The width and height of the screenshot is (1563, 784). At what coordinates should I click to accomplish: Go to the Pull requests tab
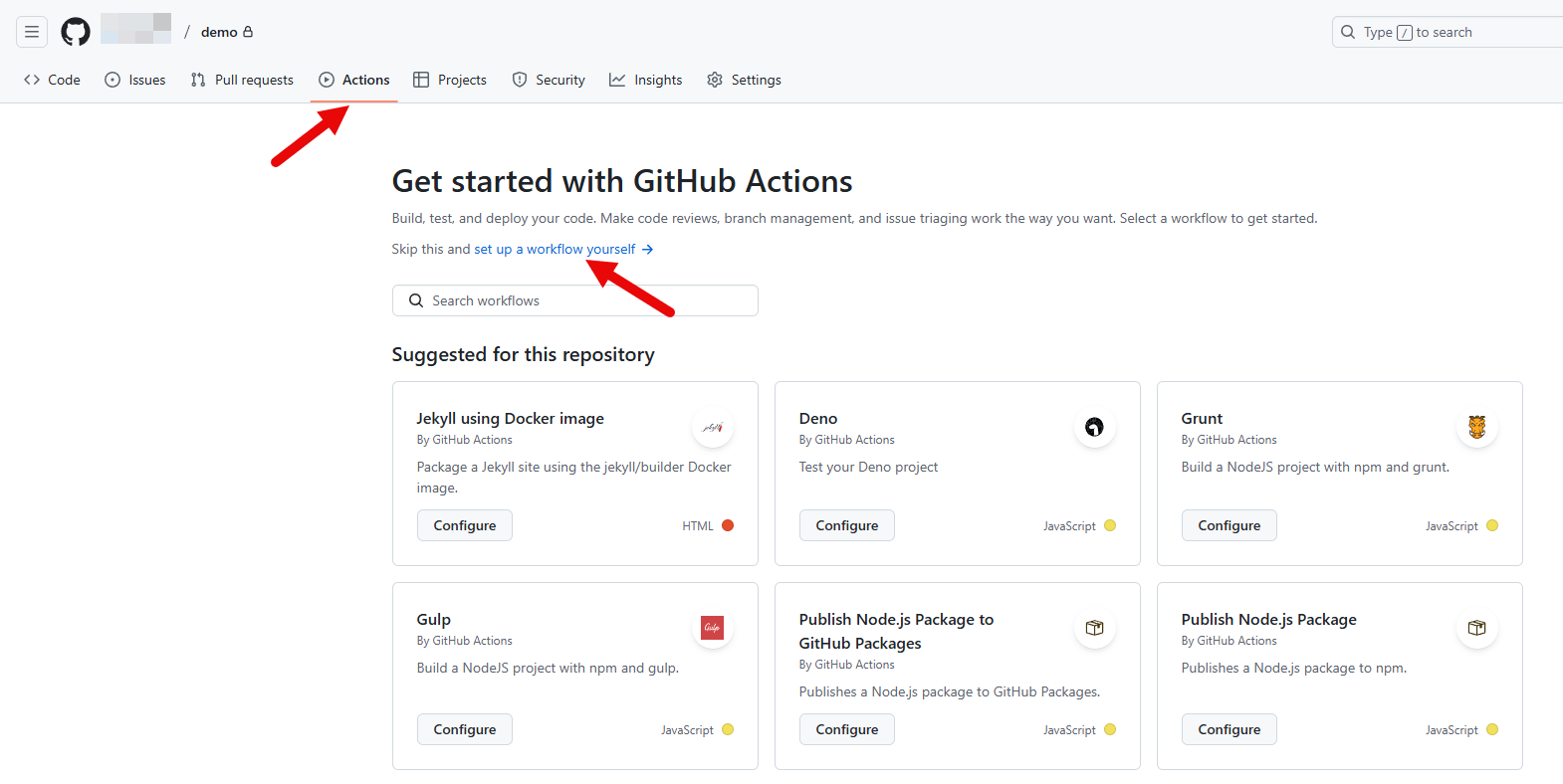coord(242,80)
